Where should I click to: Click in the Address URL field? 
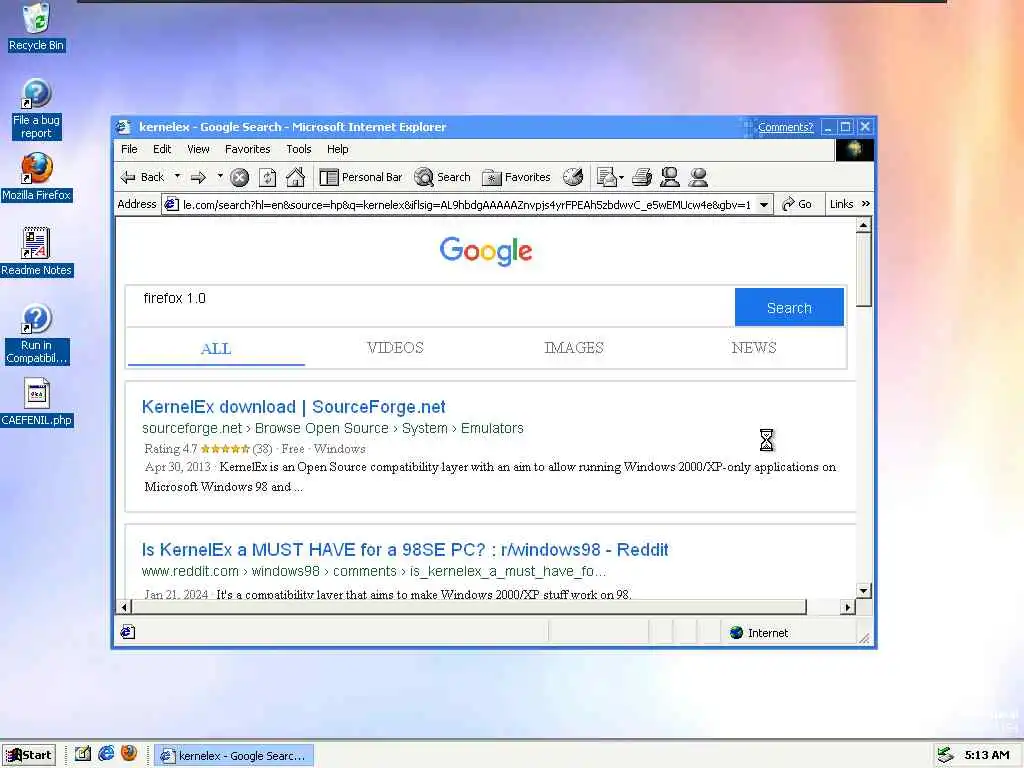(x=466, y=204)
